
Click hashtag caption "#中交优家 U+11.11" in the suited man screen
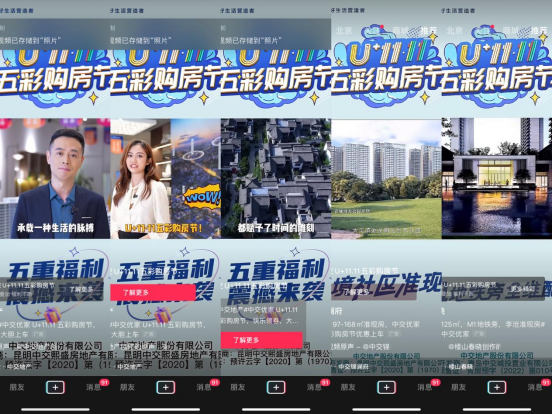click(x=48, y=325)
